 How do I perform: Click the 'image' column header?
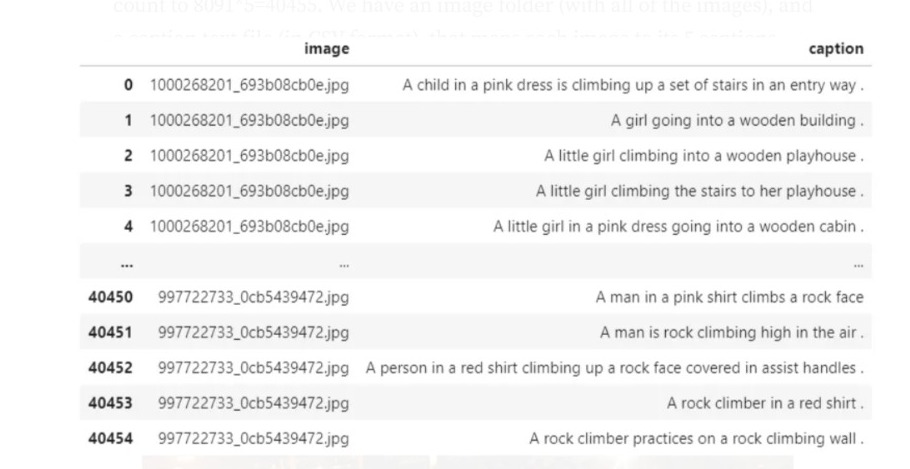326,49
